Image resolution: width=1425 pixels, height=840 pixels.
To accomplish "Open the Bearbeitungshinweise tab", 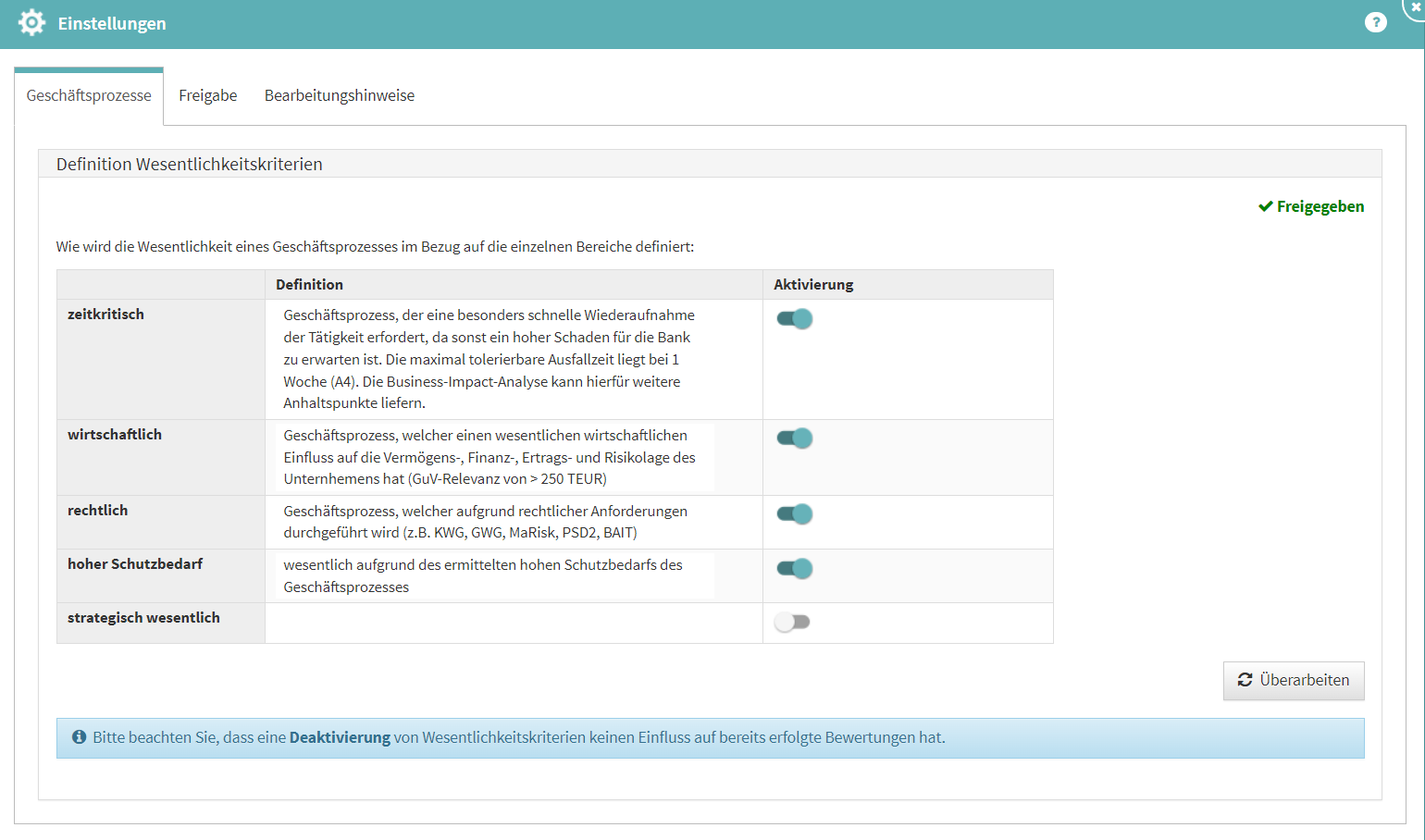I will tap(340, 96).
